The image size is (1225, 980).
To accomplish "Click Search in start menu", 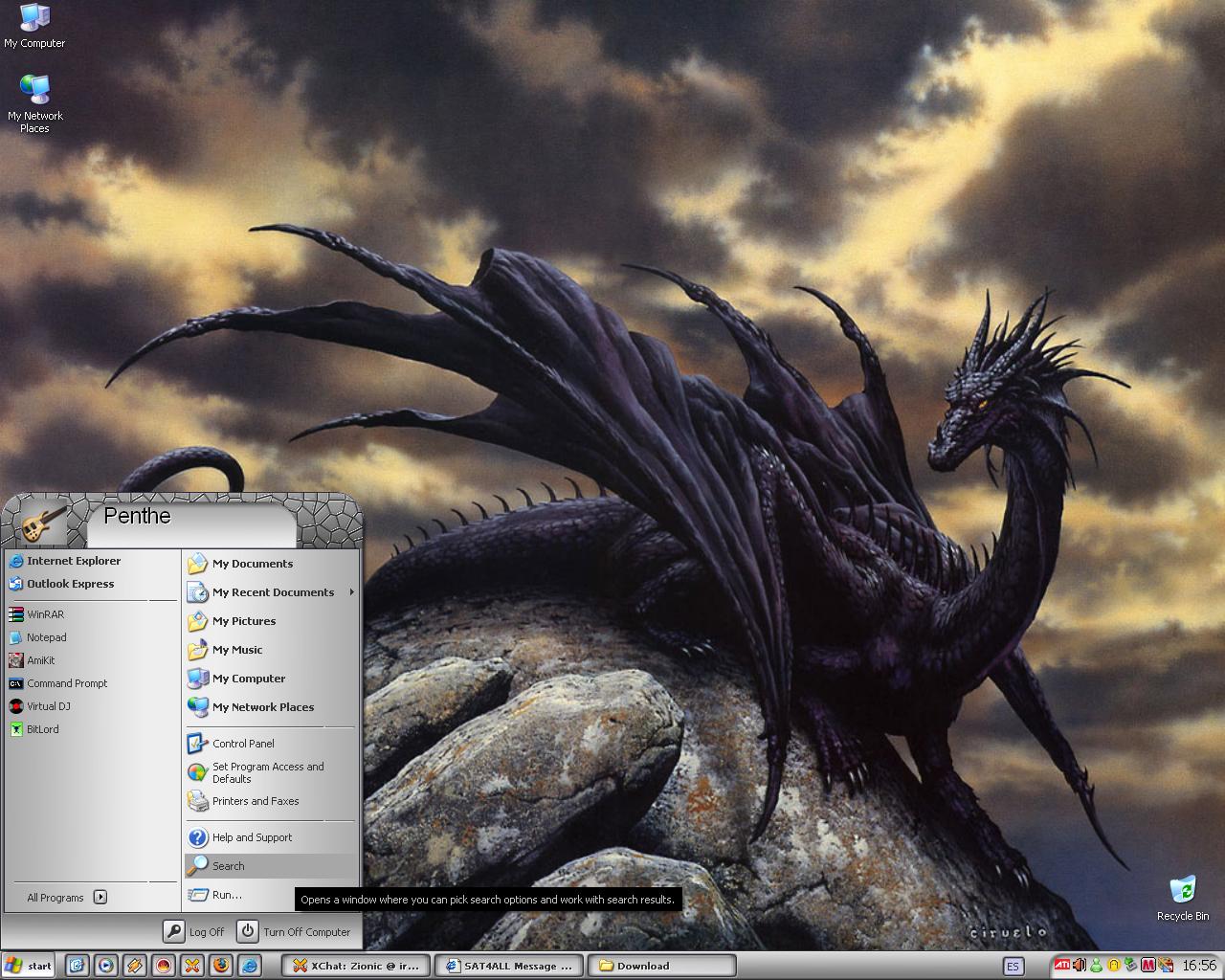I will coord(271,866).
